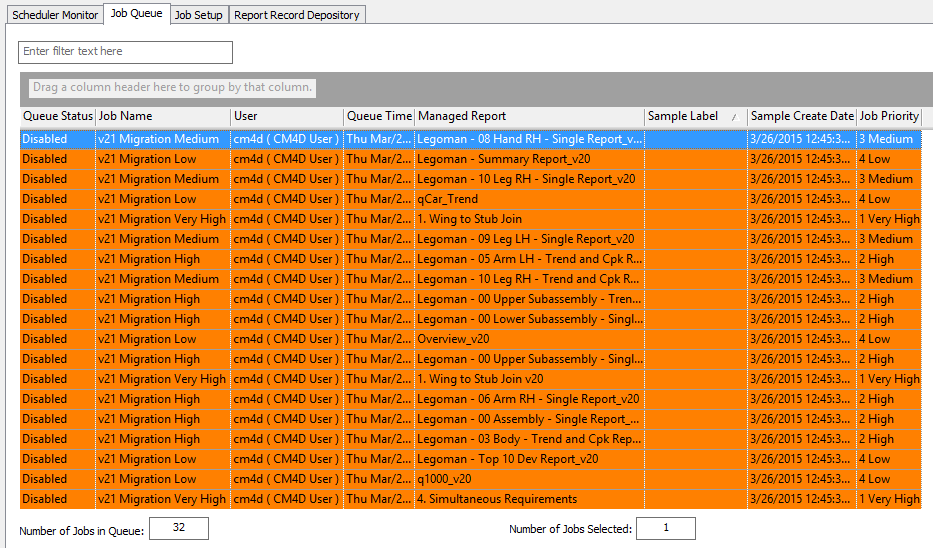Image resolution: width=933 pixels, height=548 pixels.
Task: Click the Job Priority column header
Action: pyautogui.click(x=888, y=116)
